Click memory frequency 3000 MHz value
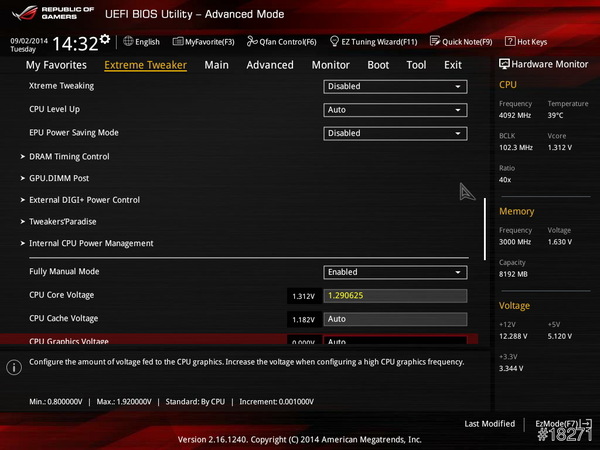 click(x=515, y=242)
